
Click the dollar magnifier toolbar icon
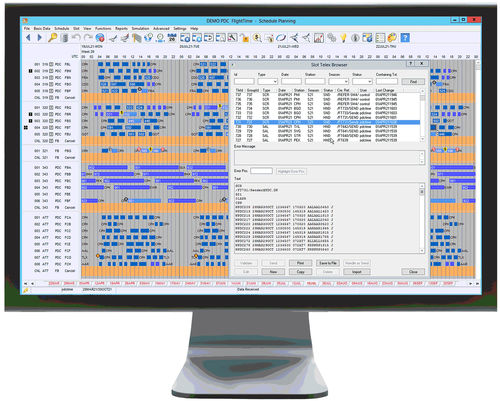257,38
